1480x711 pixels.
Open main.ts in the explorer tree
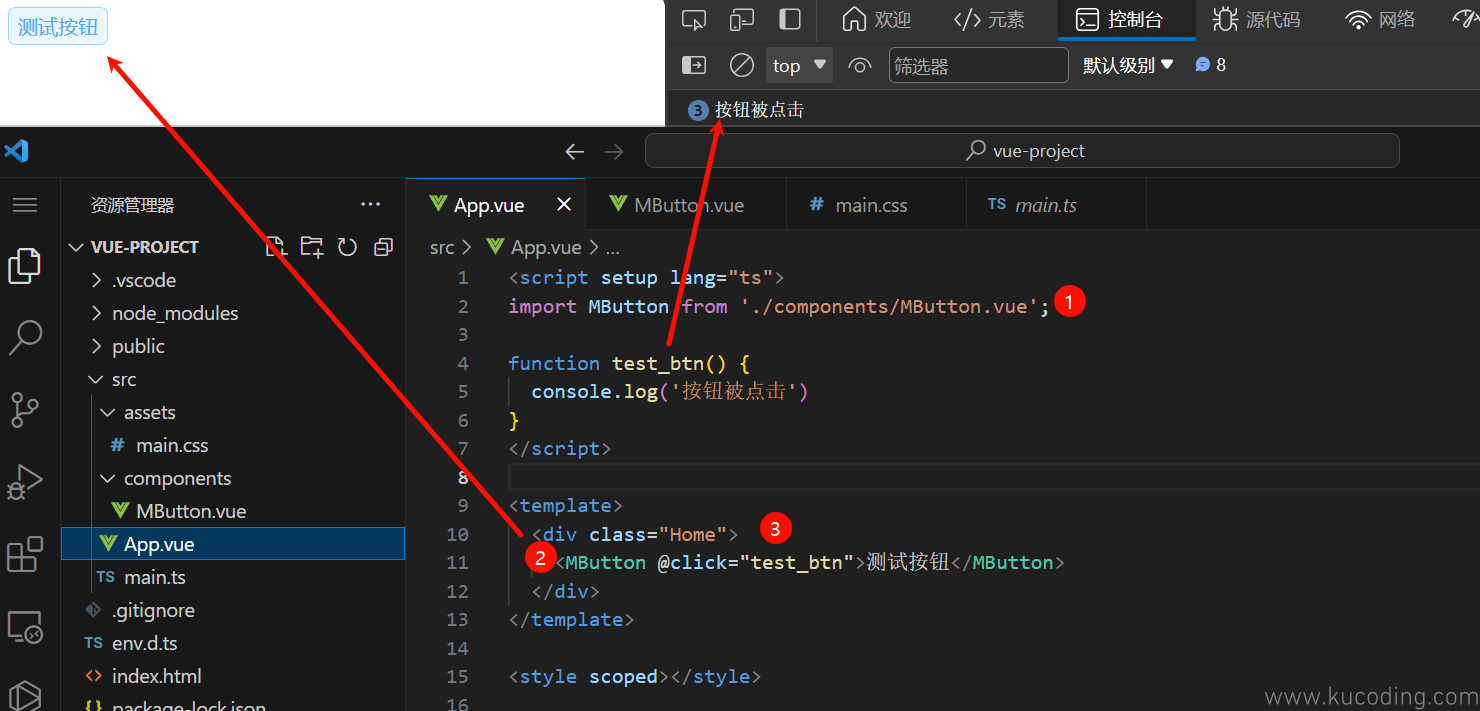232,577
